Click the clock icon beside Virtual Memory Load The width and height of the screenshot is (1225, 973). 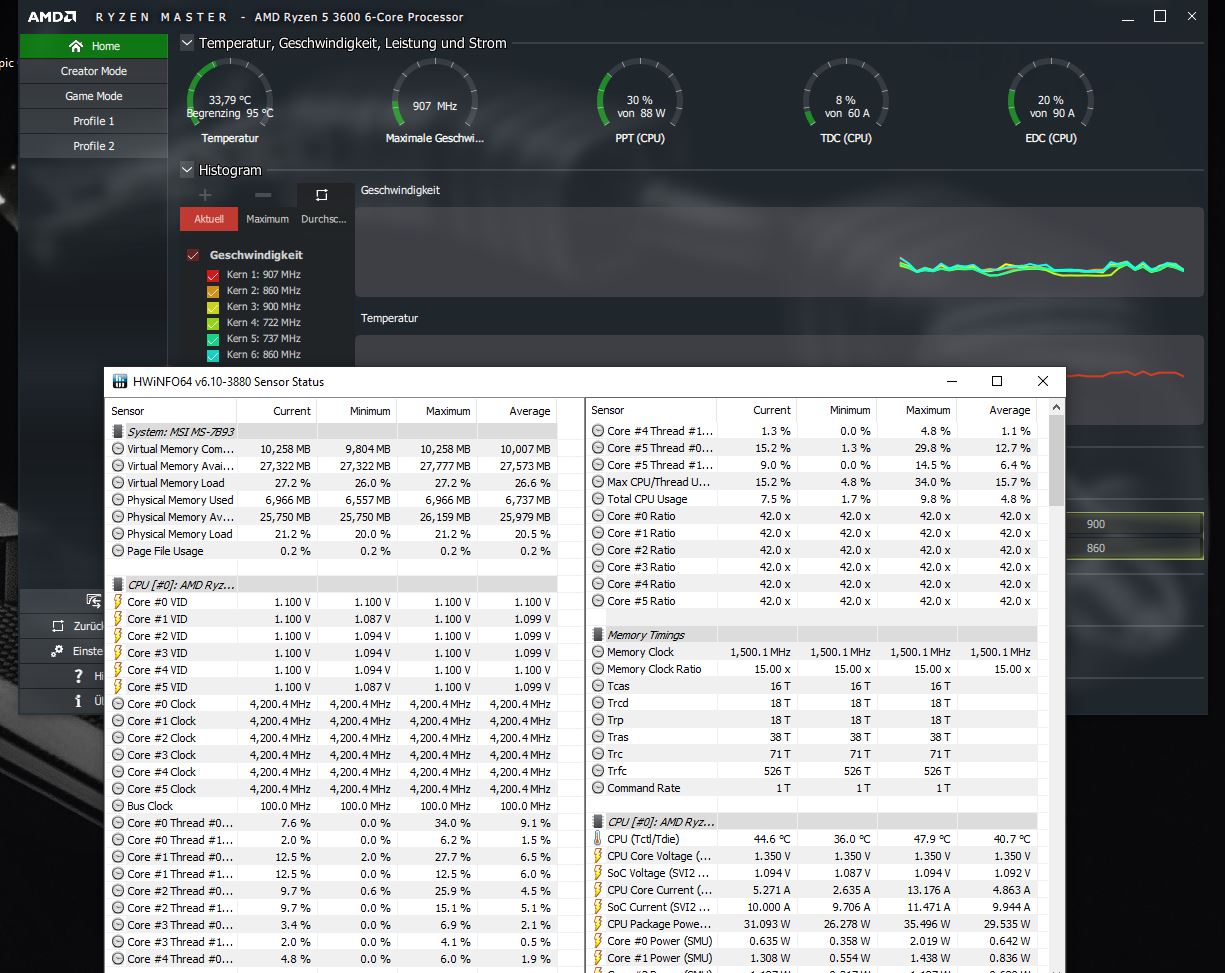(118, 483)
